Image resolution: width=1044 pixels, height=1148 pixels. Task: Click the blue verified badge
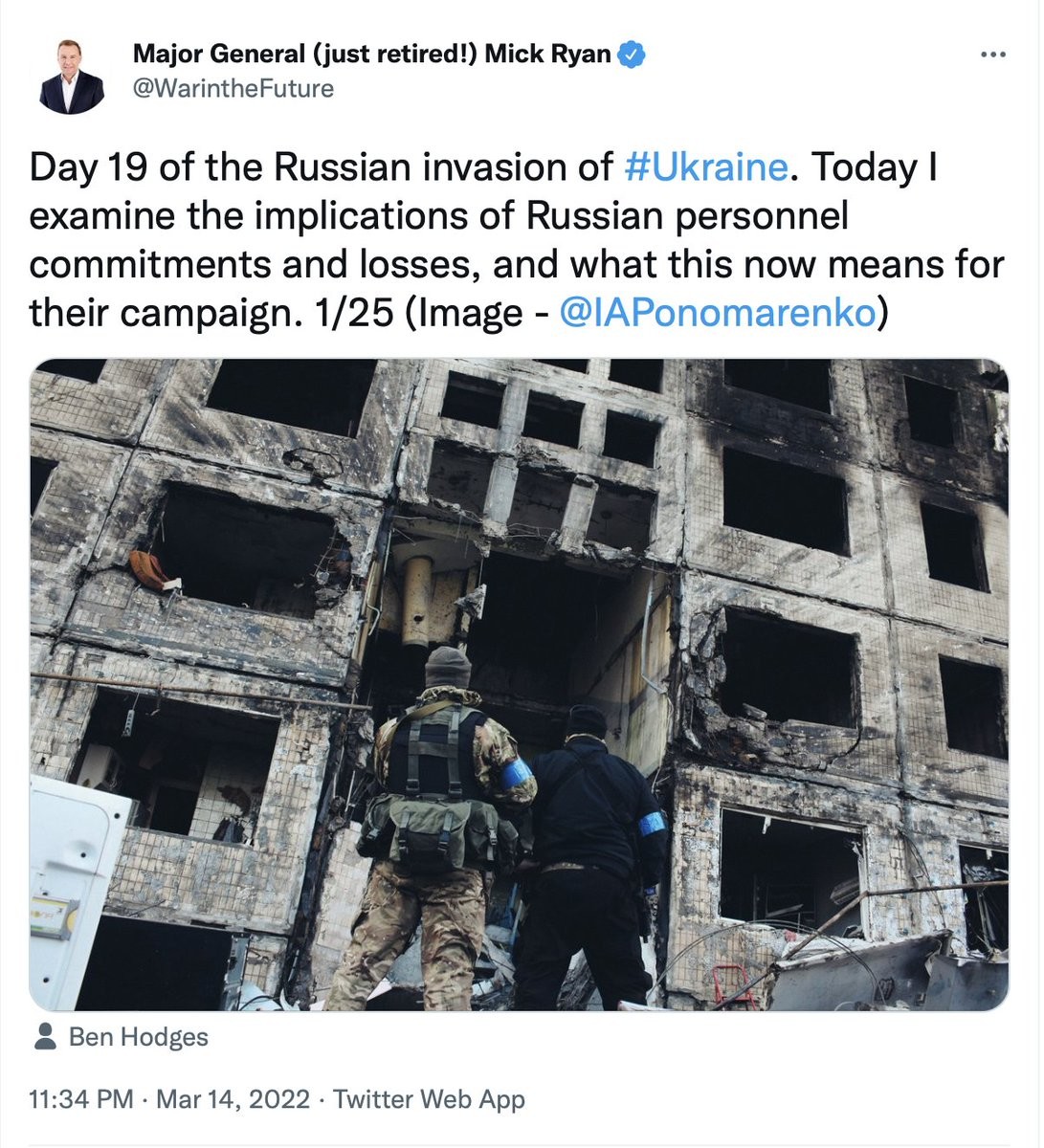point(631,55)
